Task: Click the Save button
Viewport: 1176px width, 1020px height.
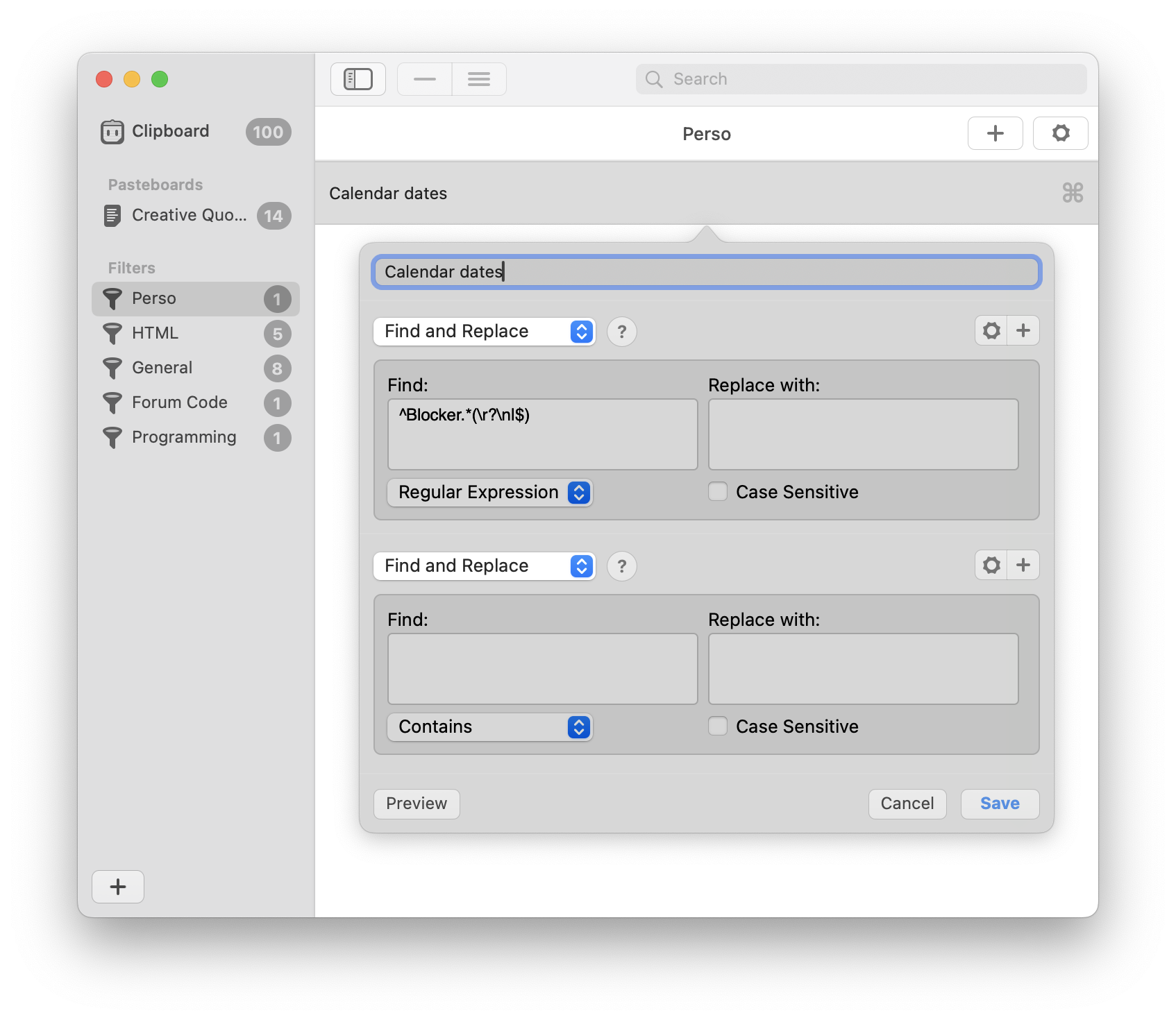Action: tap(999, 804)
